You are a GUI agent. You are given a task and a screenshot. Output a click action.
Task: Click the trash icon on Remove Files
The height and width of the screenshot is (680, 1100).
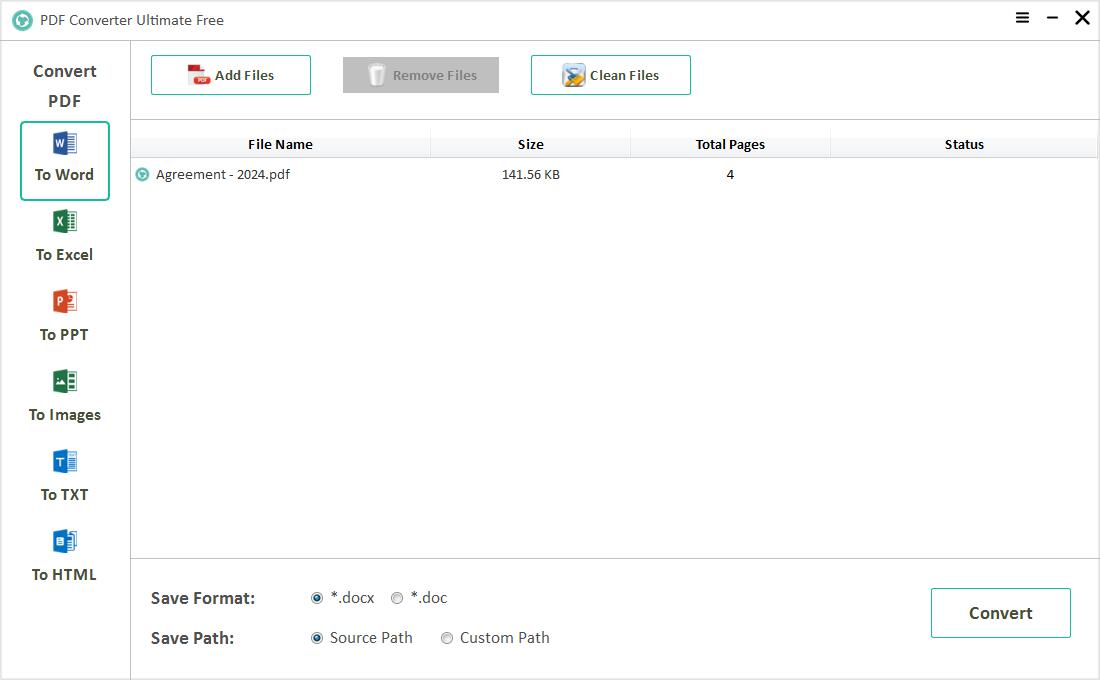(377, 74)
